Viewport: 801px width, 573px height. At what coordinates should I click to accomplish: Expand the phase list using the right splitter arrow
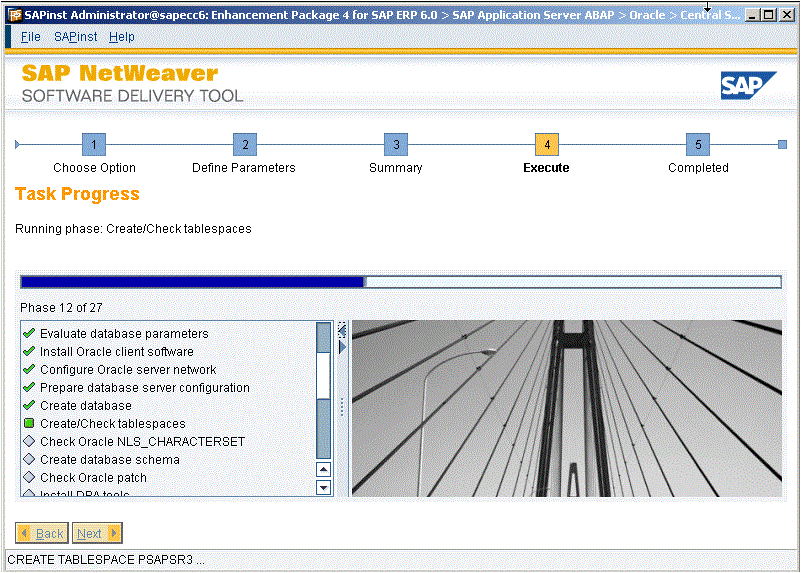(342, 346)
